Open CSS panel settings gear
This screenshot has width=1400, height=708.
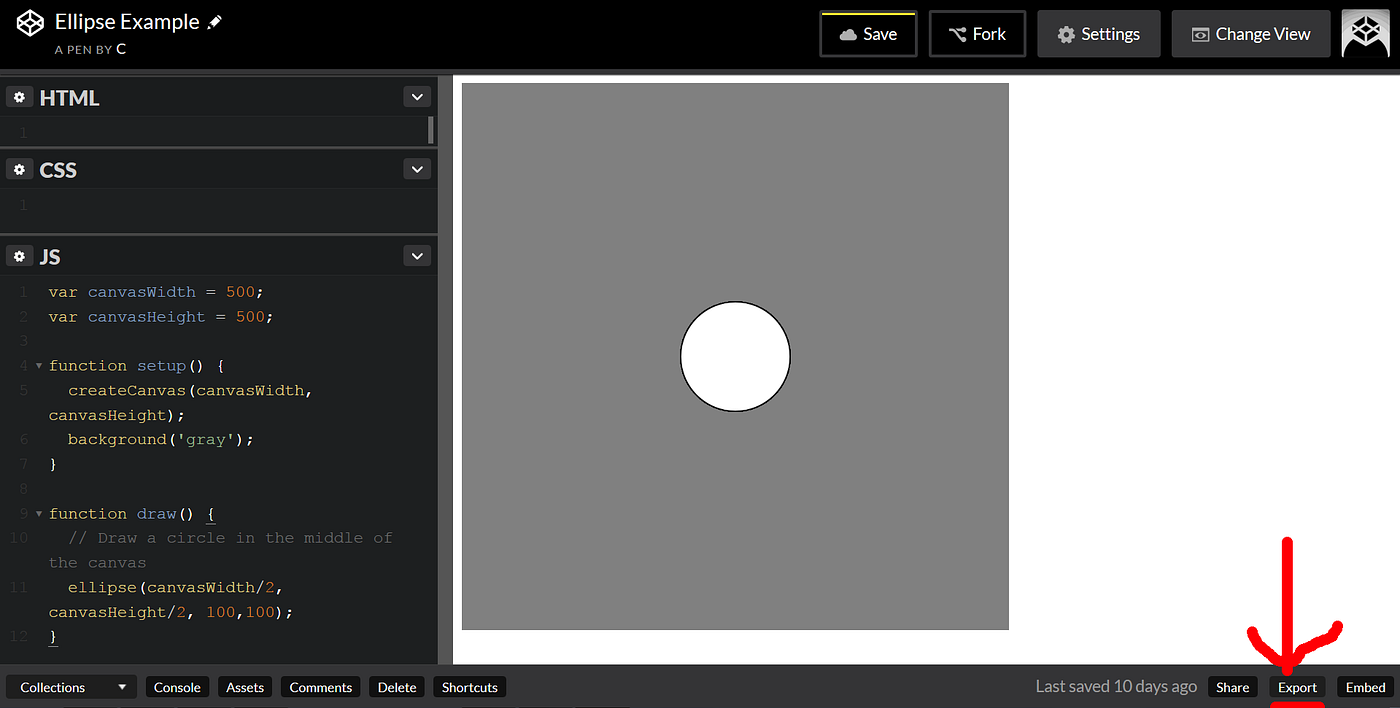(19, 169)
